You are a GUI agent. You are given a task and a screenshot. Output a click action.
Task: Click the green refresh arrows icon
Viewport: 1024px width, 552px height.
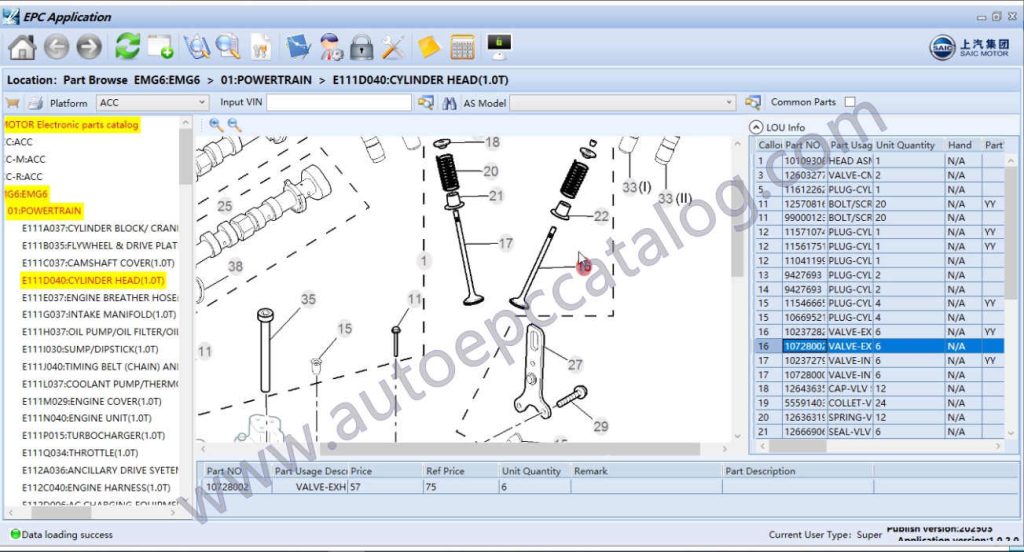(x=127, y=47)
